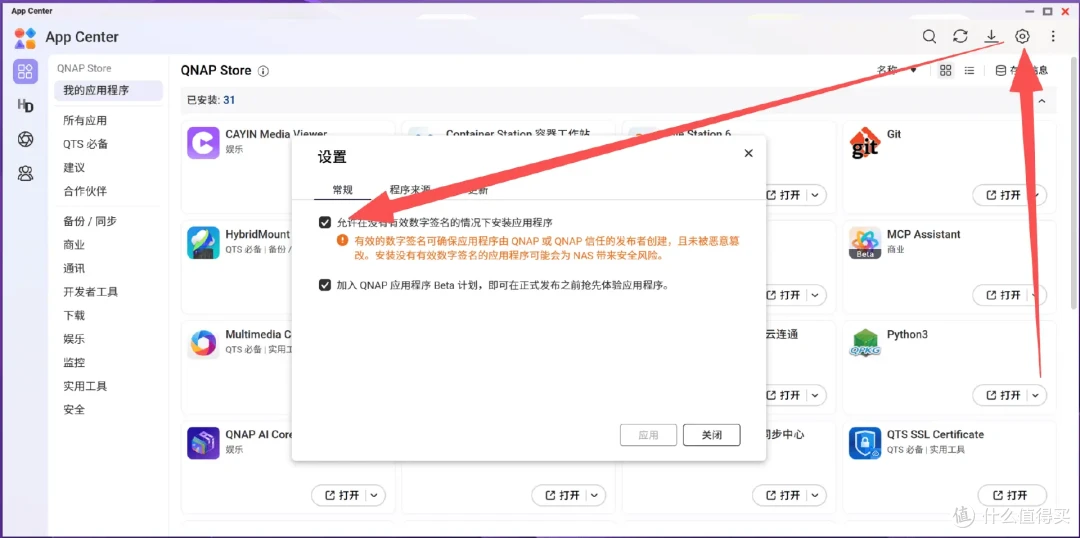Image resolution: width=1080 pixels, height=538 pixels.
Task: Select 合作伙伴 in the sidebar
Action: [85, 191]
